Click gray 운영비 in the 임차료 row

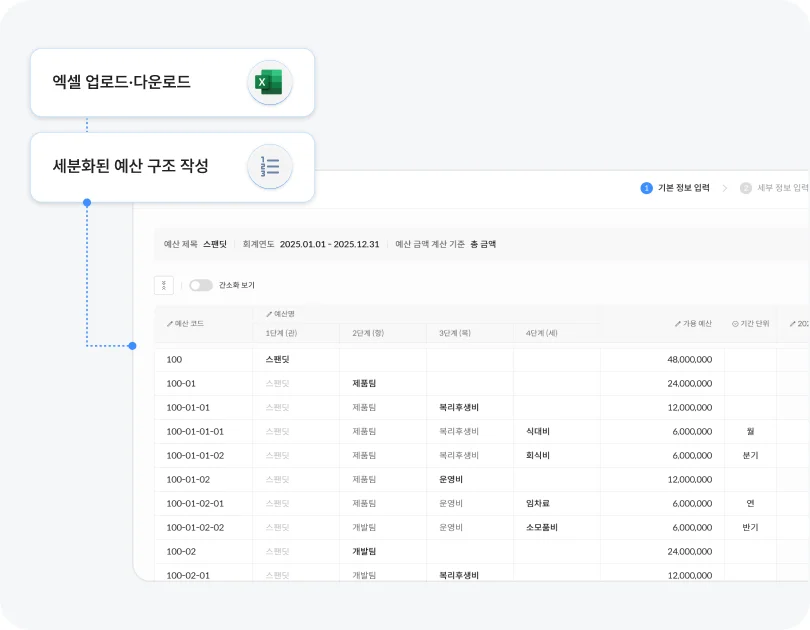pyautogui.click(x=451, y=503)
